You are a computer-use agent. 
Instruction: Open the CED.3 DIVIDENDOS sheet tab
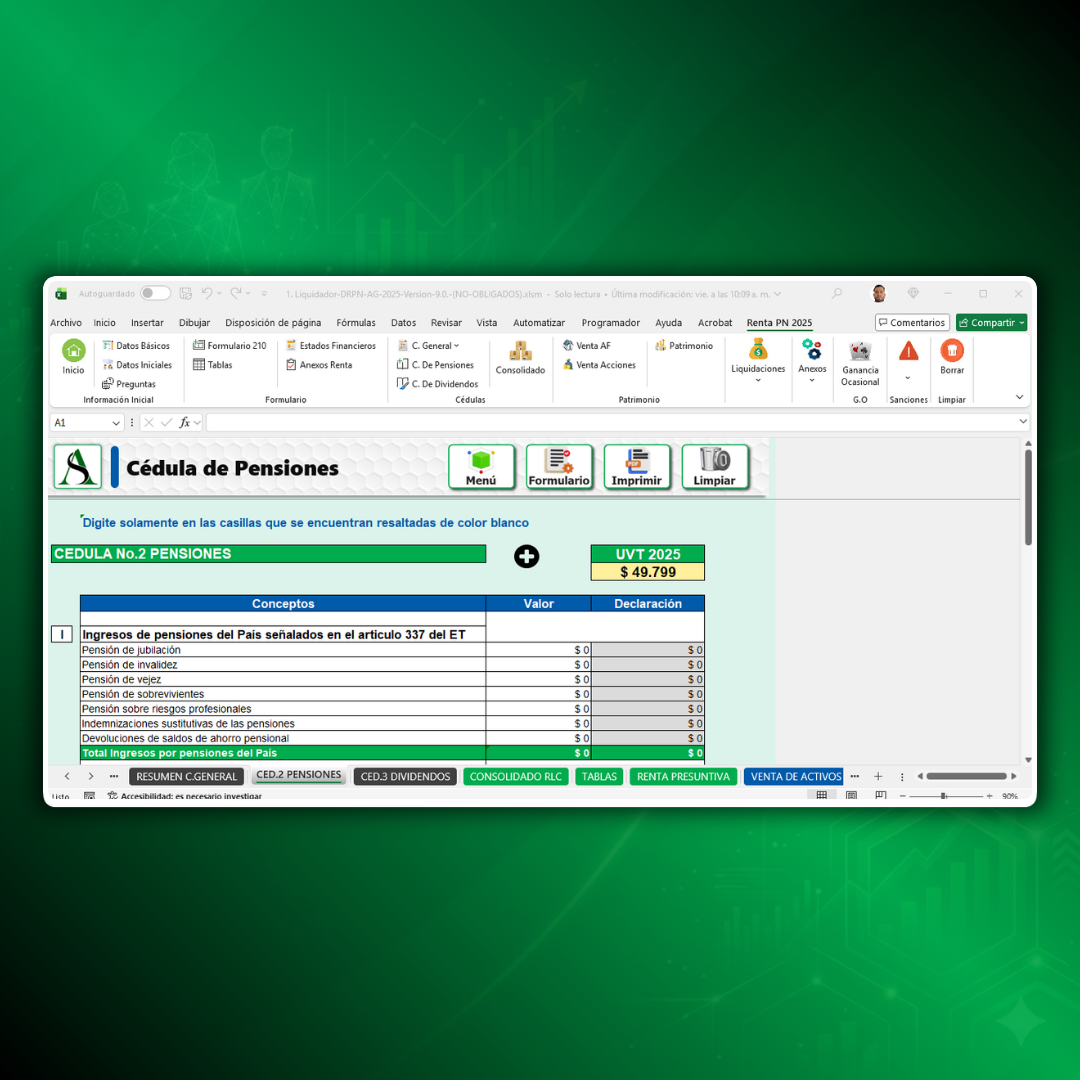tap(405, 777)
